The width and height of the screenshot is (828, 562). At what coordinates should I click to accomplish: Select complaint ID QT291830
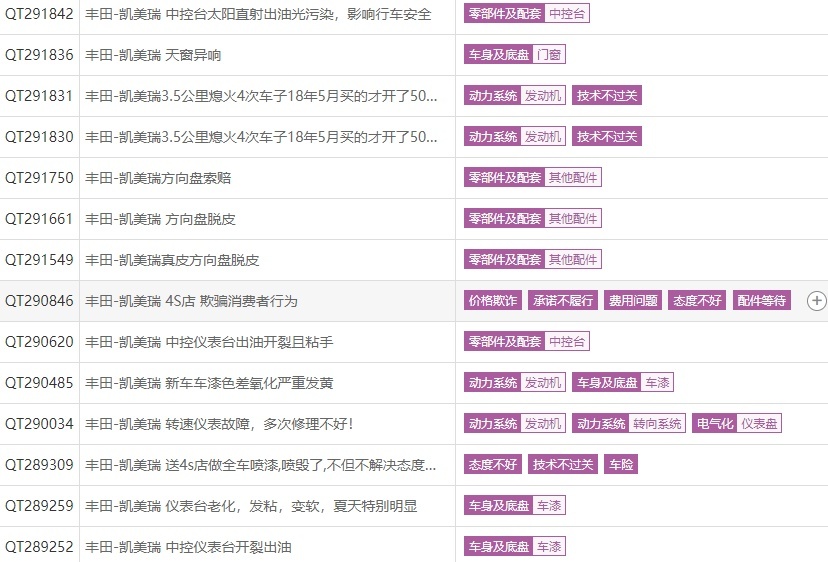tap(39, 137)
